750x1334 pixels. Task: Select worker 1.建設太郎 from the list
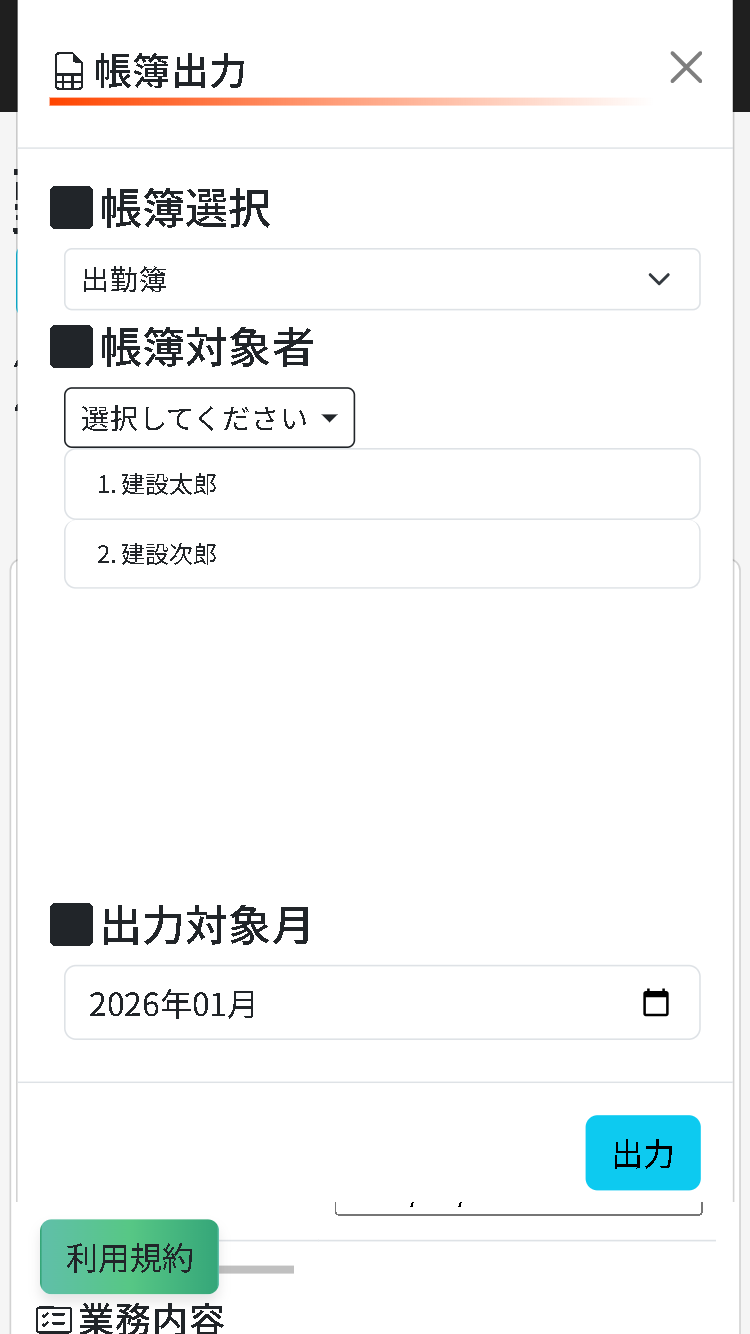(382, 484)
